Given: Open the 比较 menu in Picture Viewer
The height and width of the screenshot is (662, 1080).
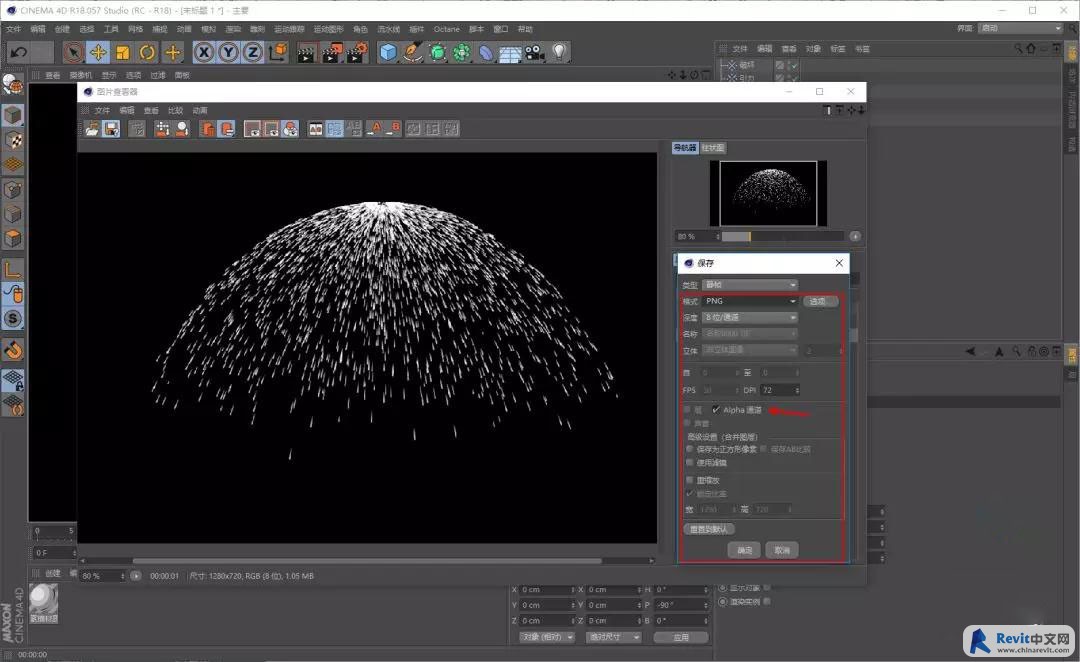Looking at the screenshot, I should point(176,110).
